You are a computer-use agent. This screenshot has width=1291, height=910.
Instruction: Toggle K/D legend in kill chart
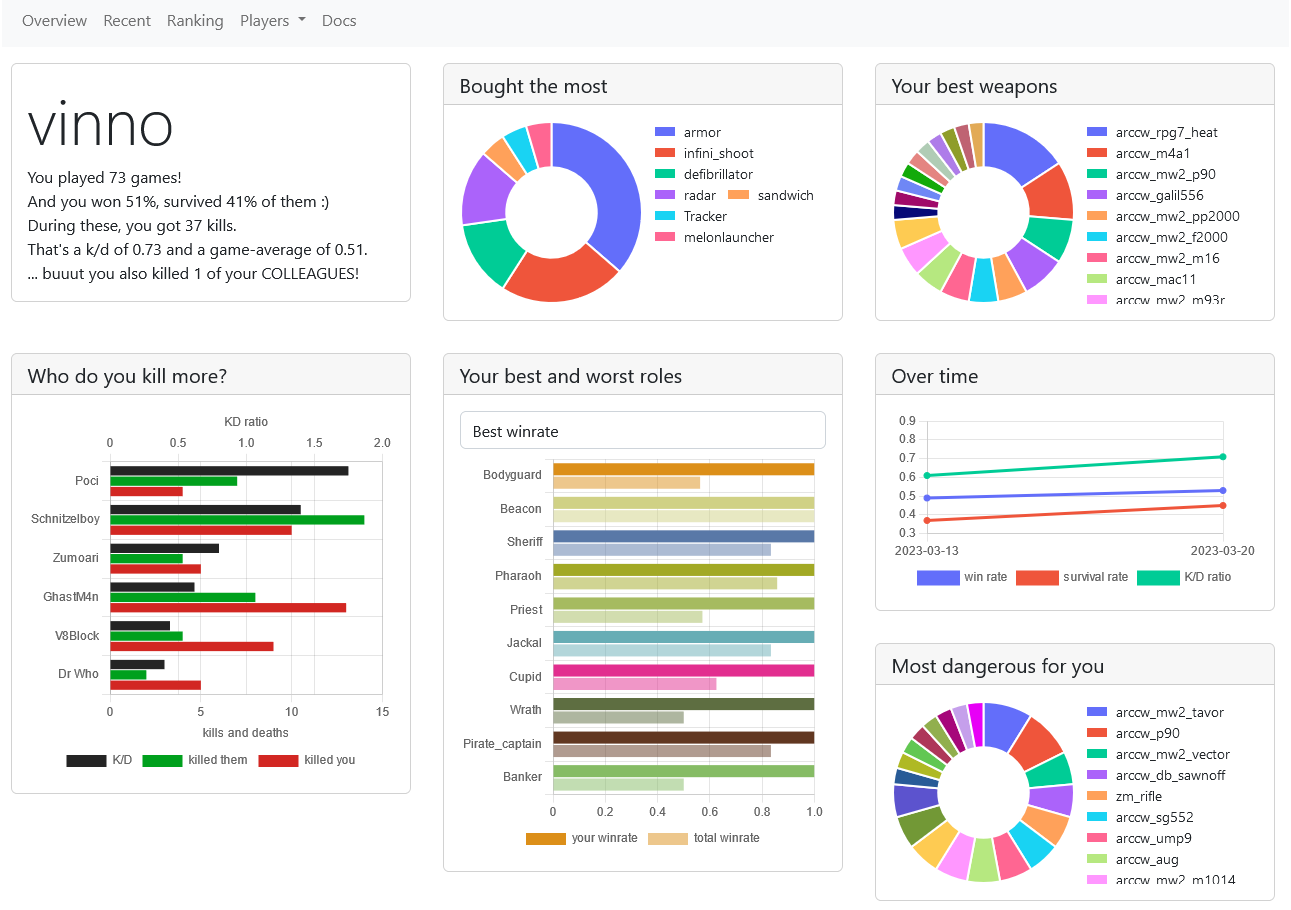(99, 761)
